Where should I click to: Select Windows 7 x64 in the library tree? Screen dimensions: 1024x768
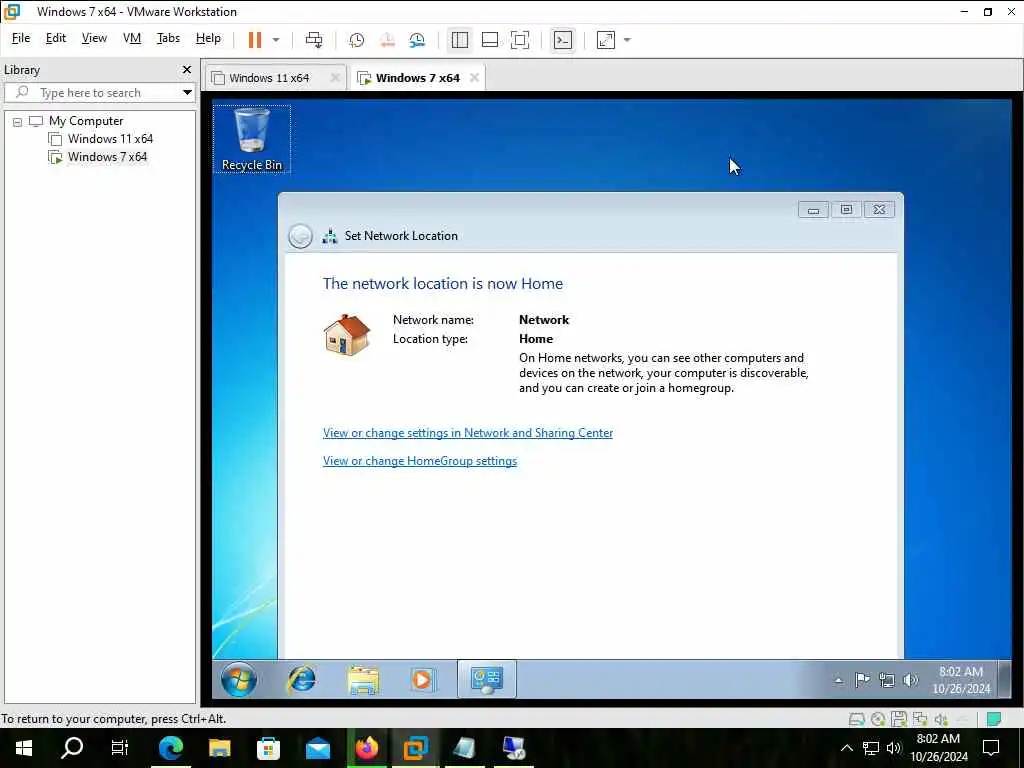(107, 157)
